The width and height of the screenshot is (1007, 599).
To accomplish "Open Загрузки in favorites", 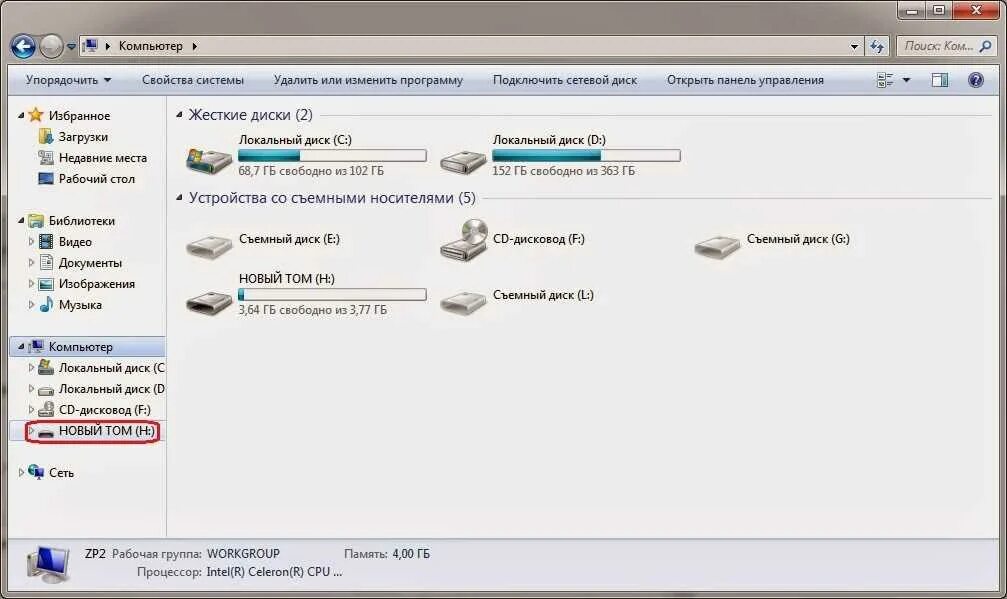I will coord(83,137).
